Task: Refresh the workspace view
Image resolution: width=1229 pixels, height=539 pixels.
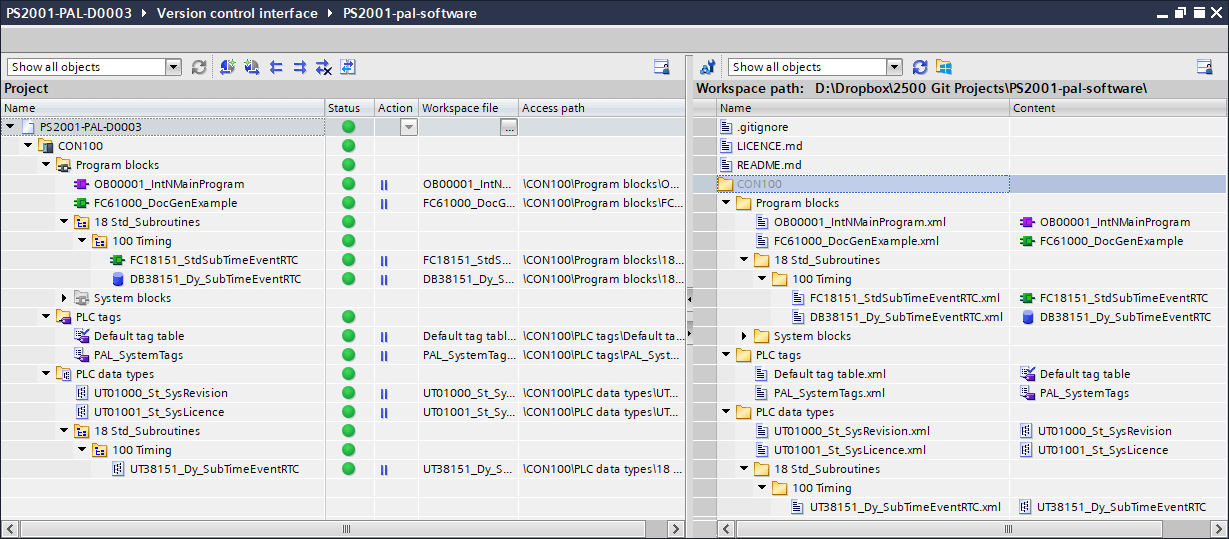Action: pos(920,67)
